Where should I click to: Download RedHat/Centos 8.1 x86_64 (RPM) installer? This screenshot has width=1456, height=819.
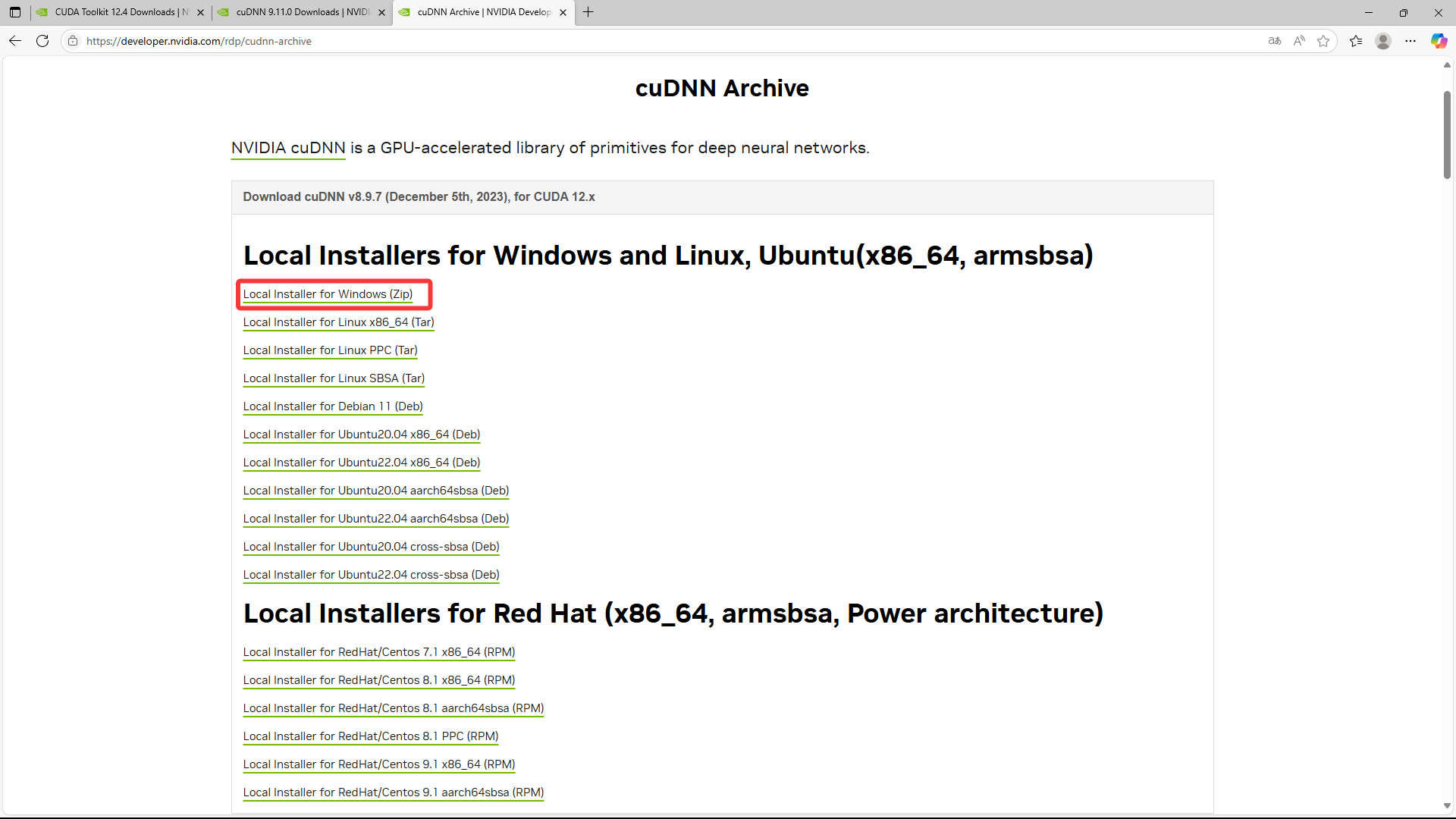pos(379,680)
